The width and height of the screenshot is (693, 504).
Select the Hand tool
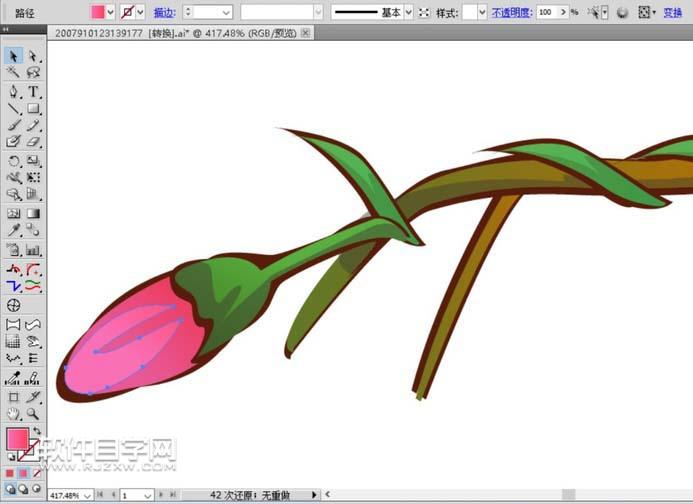(13, 413)
